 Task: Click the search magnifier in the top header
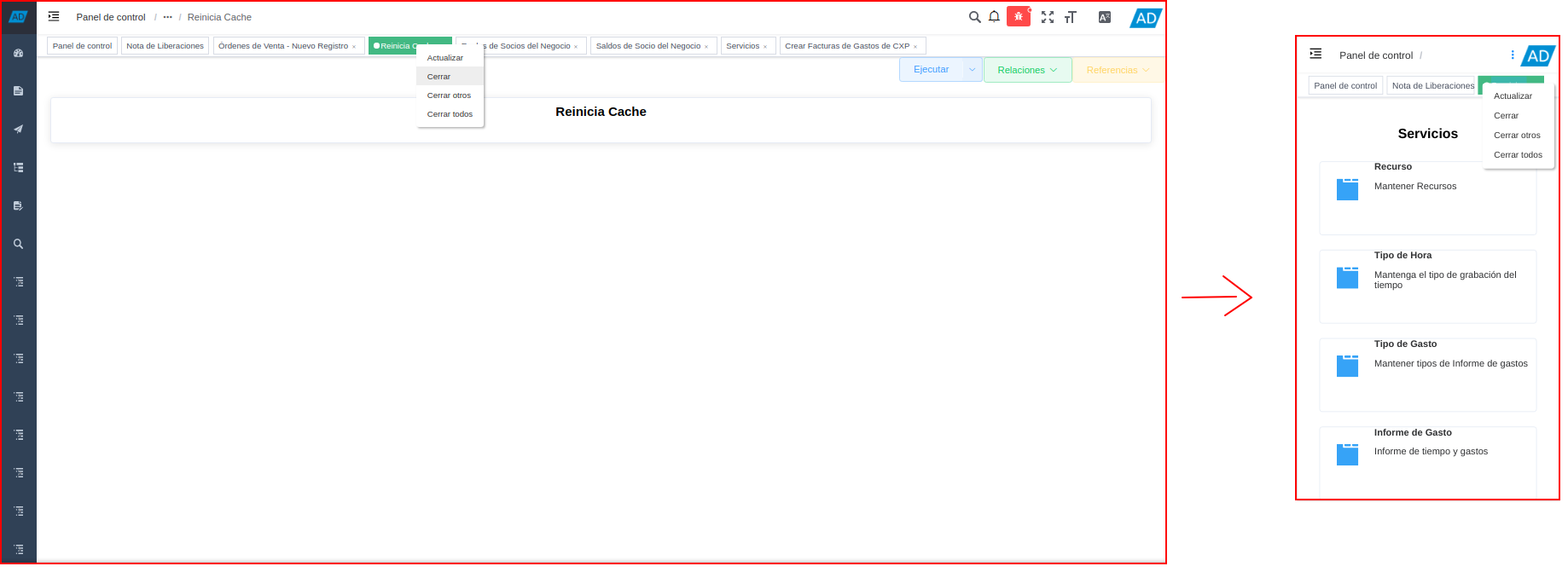coord(974,17)
